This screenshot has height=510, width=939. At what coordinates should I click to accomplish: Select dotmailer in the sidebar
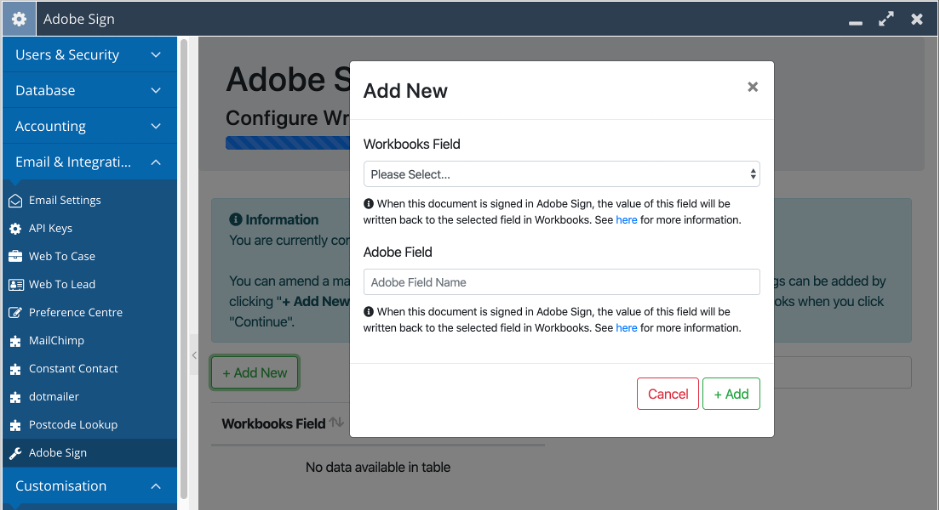click(90, 397)
